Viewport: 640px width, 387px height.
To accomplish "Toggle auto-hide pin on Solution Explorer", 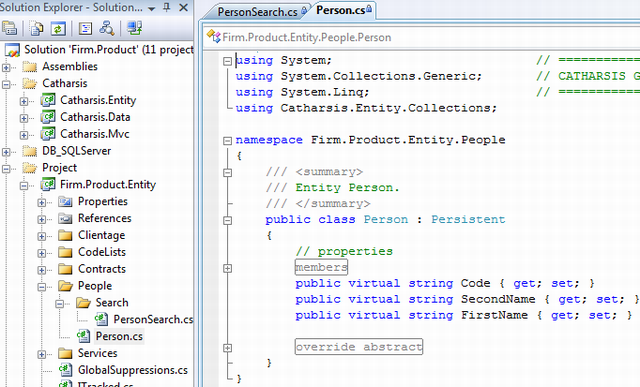I will pos(167,7).
